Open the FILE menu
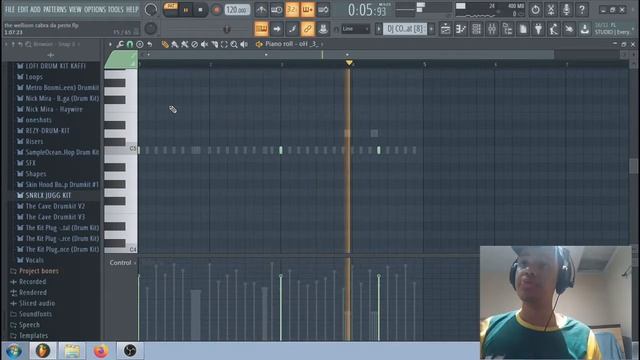 click(x=10, y=9)
